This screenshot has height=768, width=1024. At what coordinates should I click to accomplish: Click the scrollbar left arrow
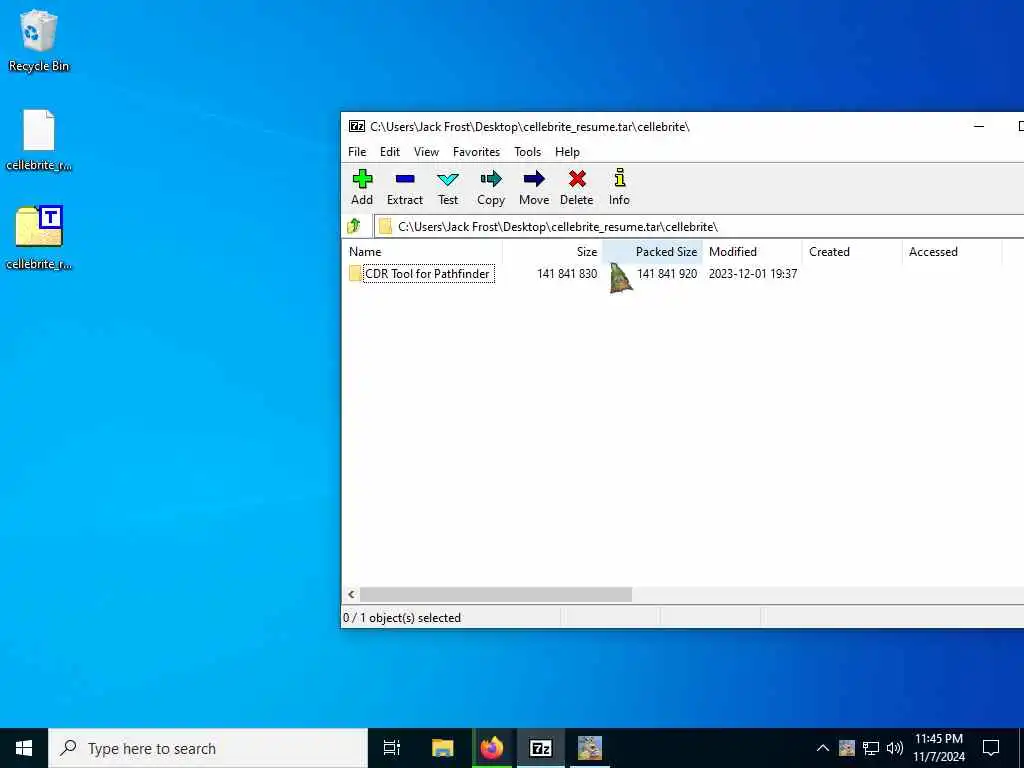(x=351, y=594)
